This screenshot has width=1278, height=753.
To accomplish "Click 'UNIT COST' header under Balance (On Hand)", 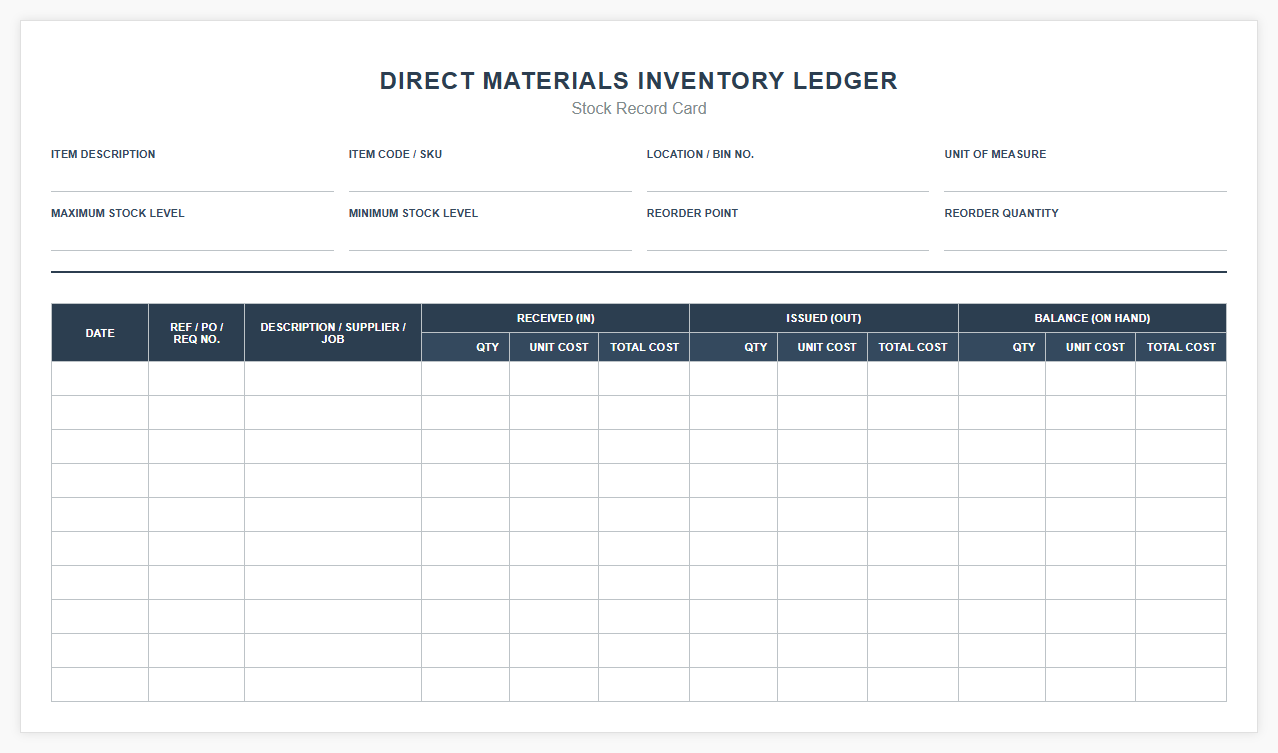I will pyautogui.click(x=1090, y=347).
